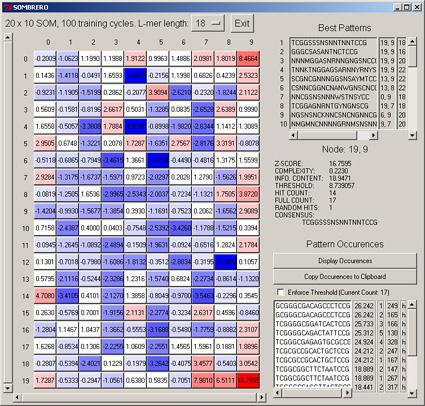Screen dimensions: 425x406
Task: Click the SOMBRERO title bar application icon
Action: point(7,7)
